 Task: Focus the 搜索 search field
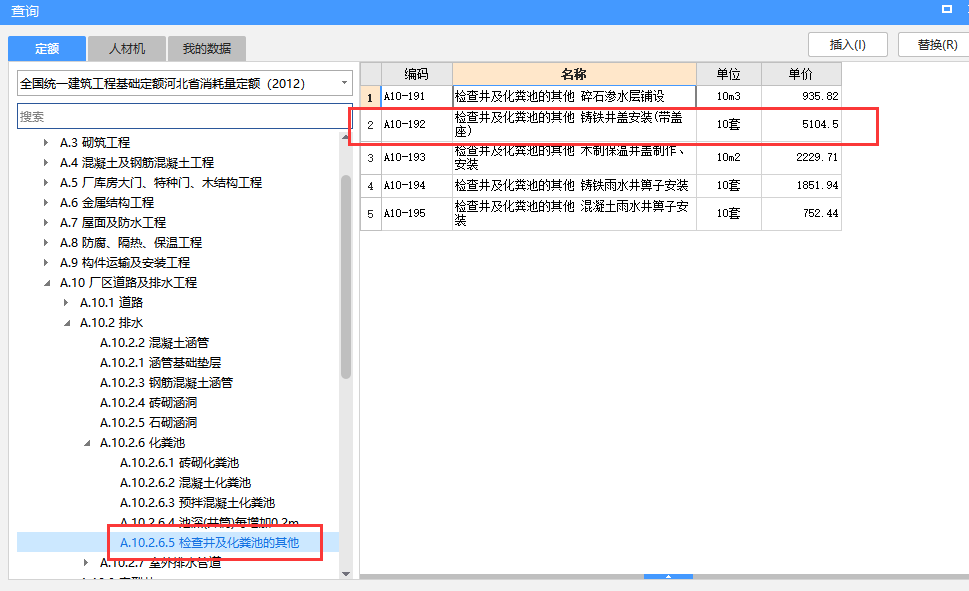point(184,116)
